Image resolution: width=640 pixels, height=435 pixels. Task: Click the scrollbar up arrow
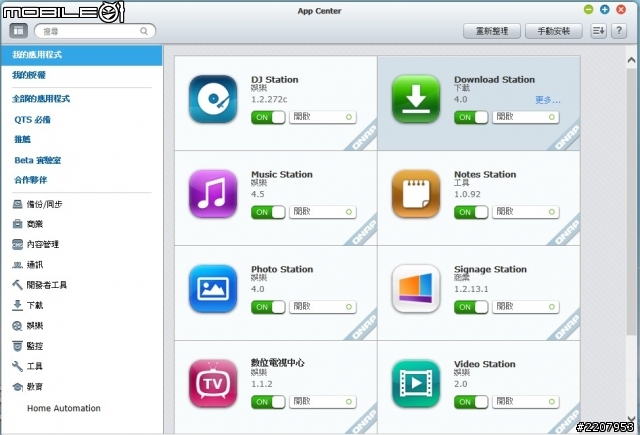coord(631,60)
